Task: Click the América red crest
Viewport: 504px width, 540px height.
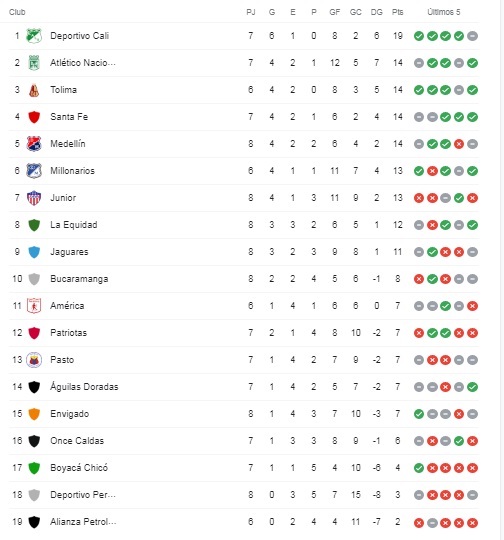Action: [34, 306]
